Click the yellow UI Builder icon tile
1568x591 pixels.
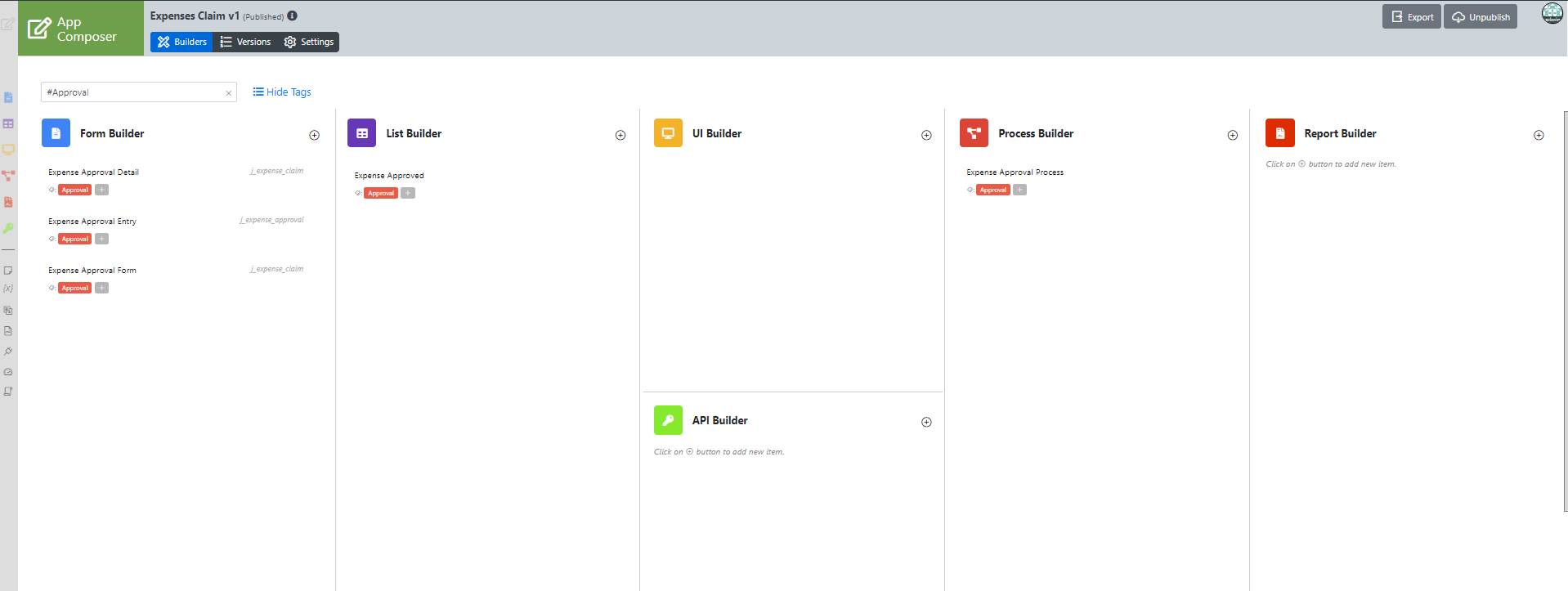tap(668, 133)
